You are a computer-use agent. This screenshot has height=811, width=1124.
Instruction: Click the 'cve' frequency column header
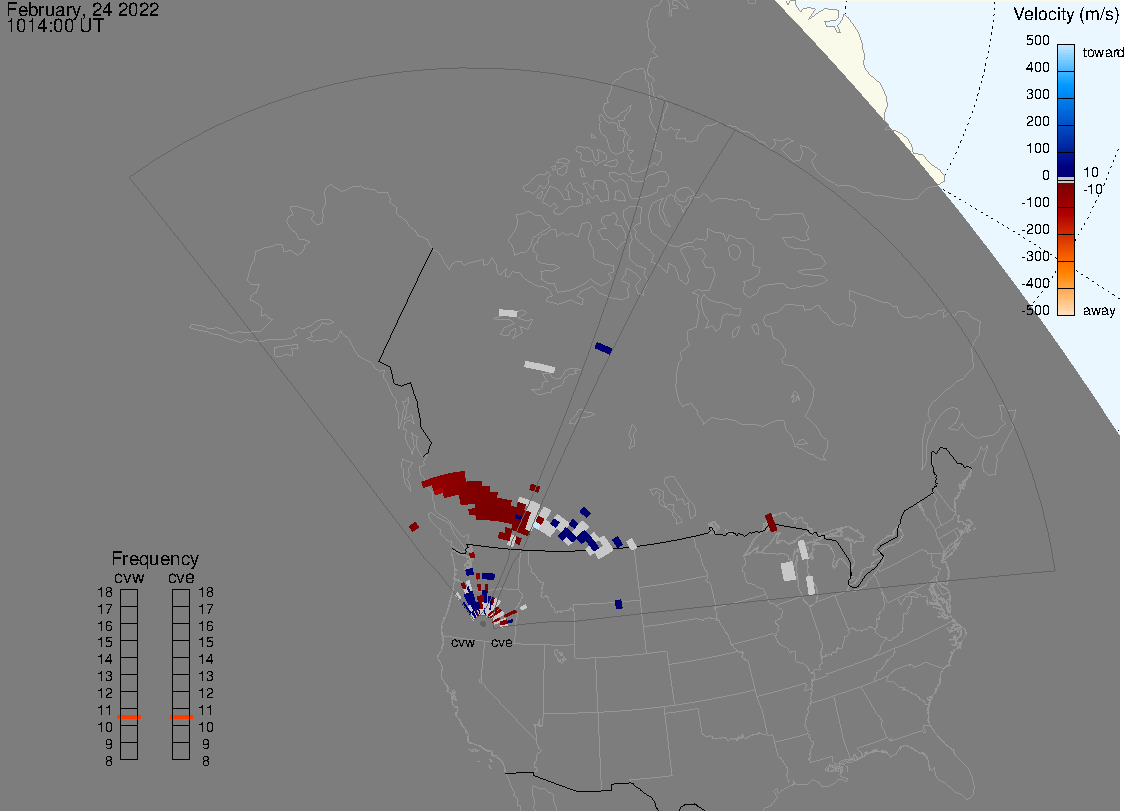click(181, 578)
